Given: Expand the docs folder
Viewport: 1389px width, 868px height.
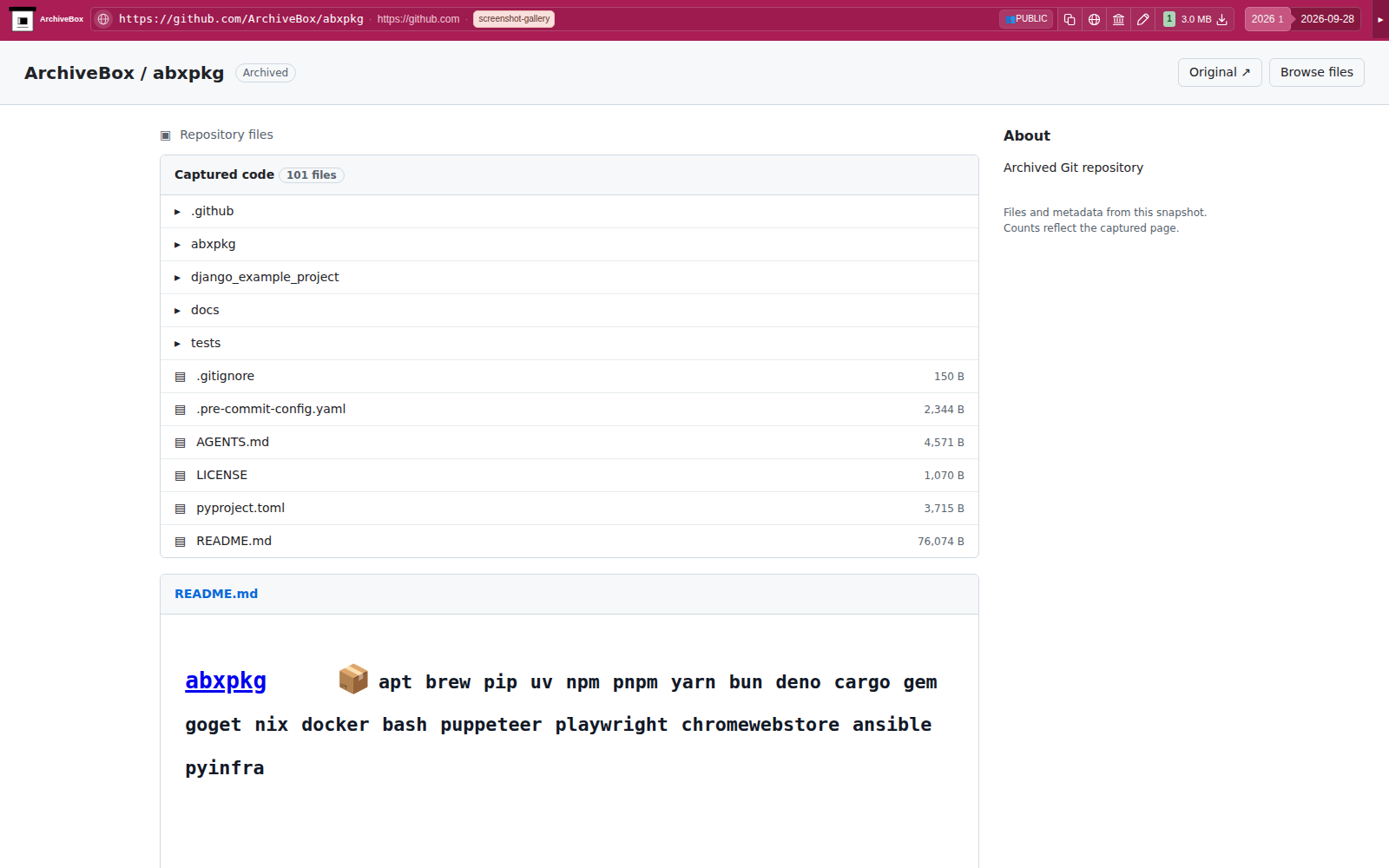Looking at the screenshot, I should (569, 310).
